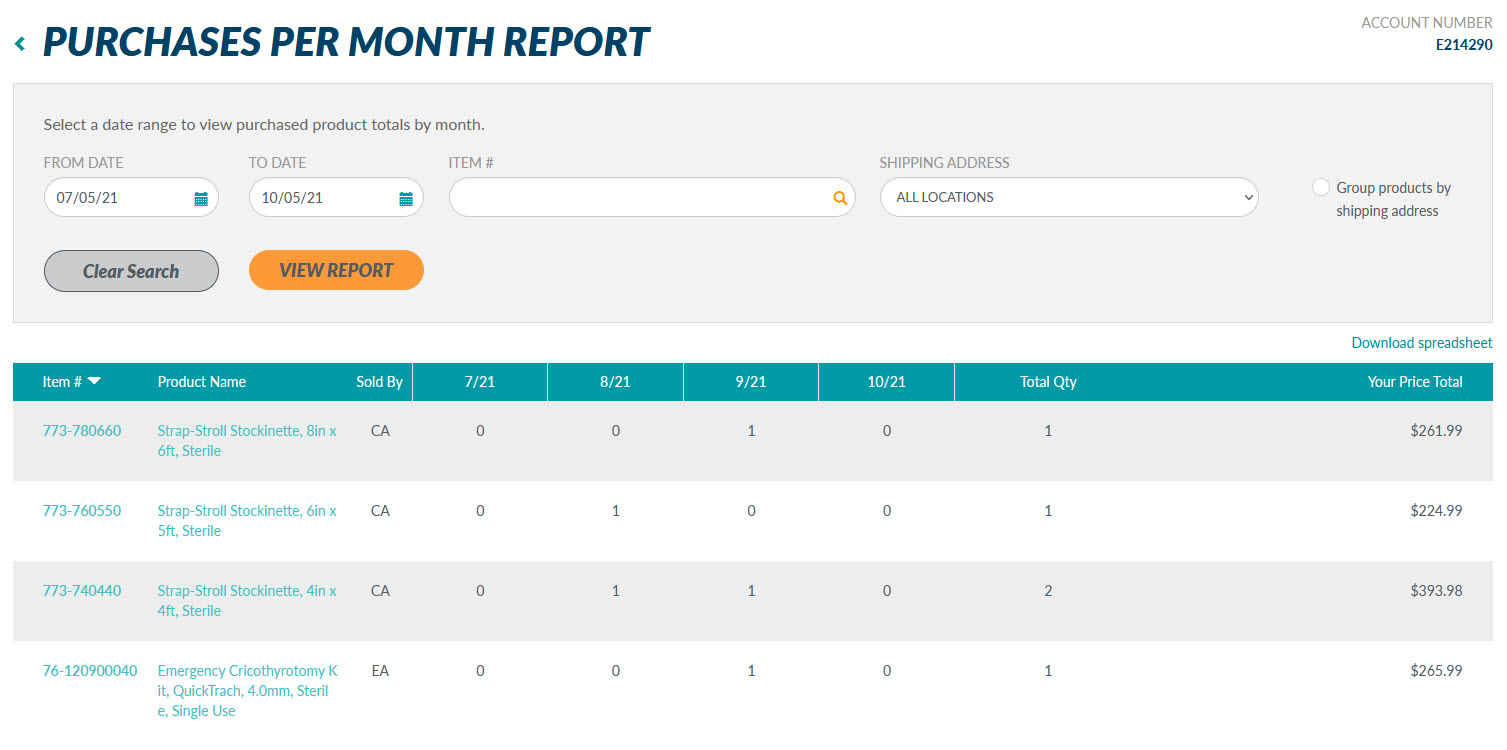Open the To Date calendar picker icon
Screen dimensions: 1507x750
pos(406,199)
